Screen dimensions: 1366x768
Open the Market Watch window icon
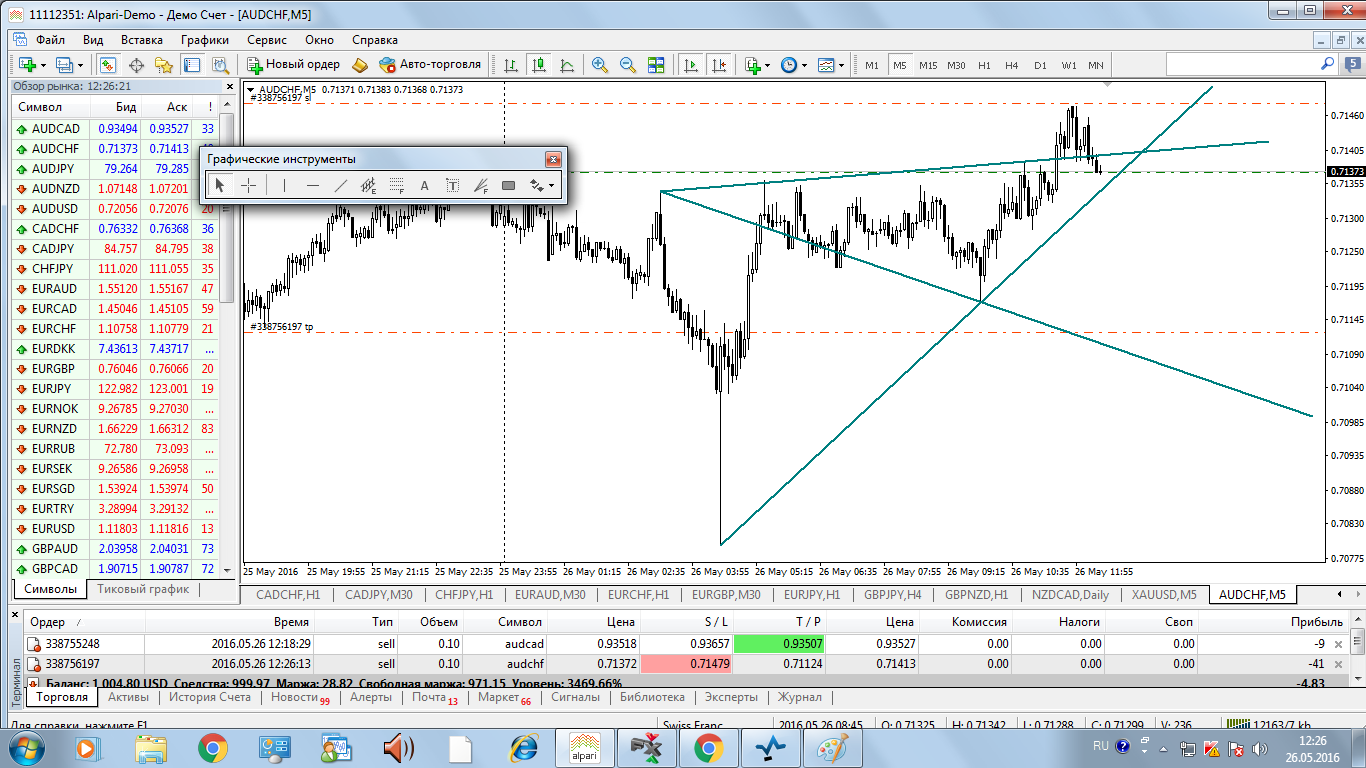coord(108,64)
